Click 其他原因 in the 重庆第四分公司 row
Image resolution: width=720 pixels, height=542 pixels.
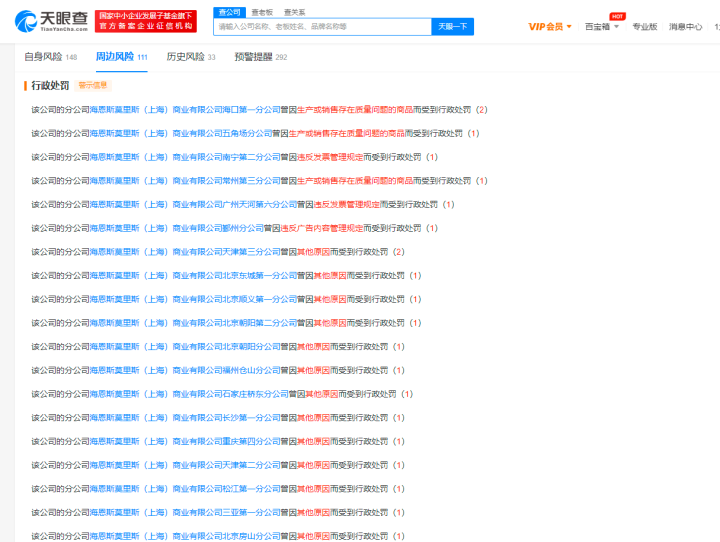[x=314, y=441]
